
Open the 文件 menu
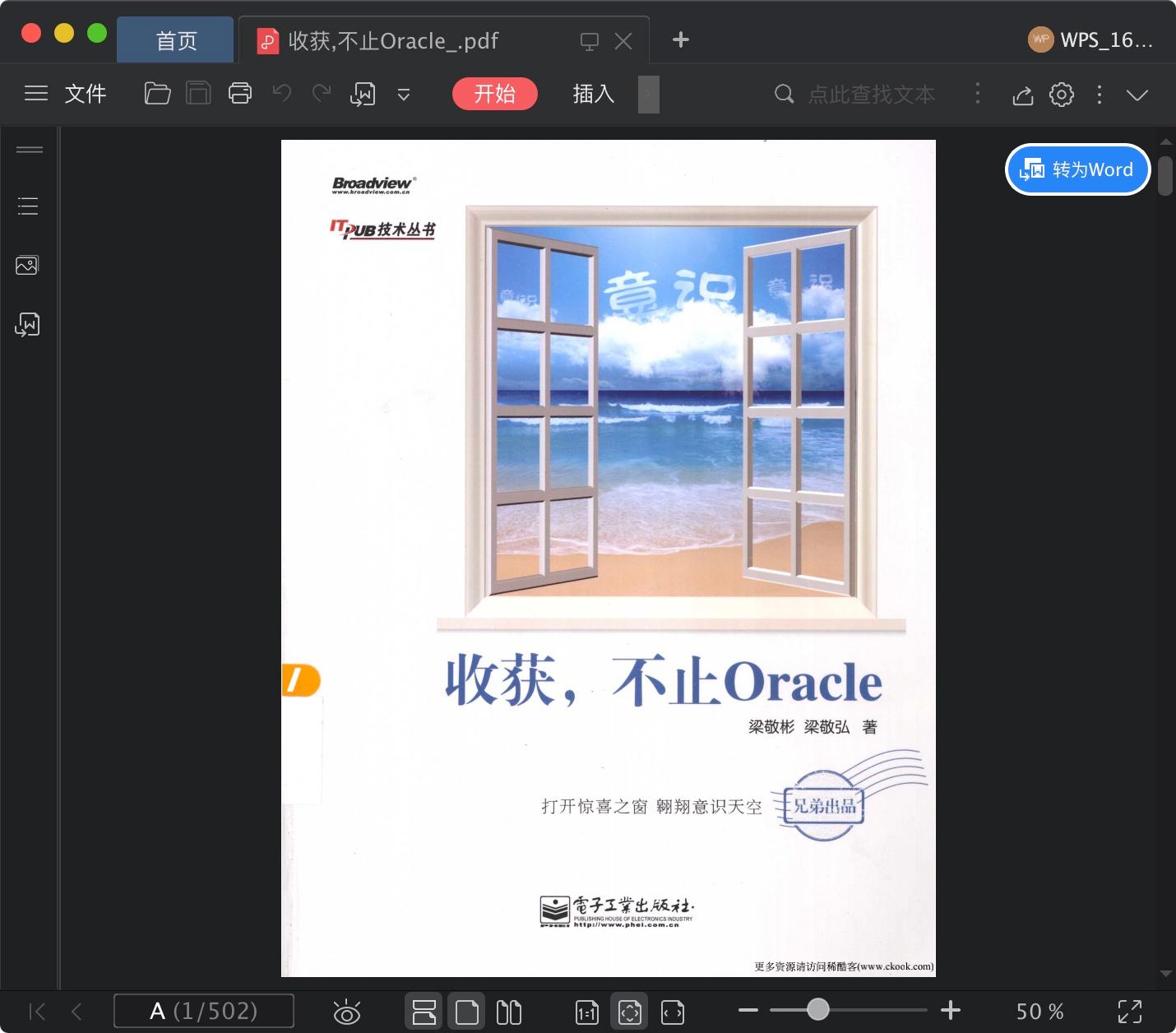coord(86,94)
